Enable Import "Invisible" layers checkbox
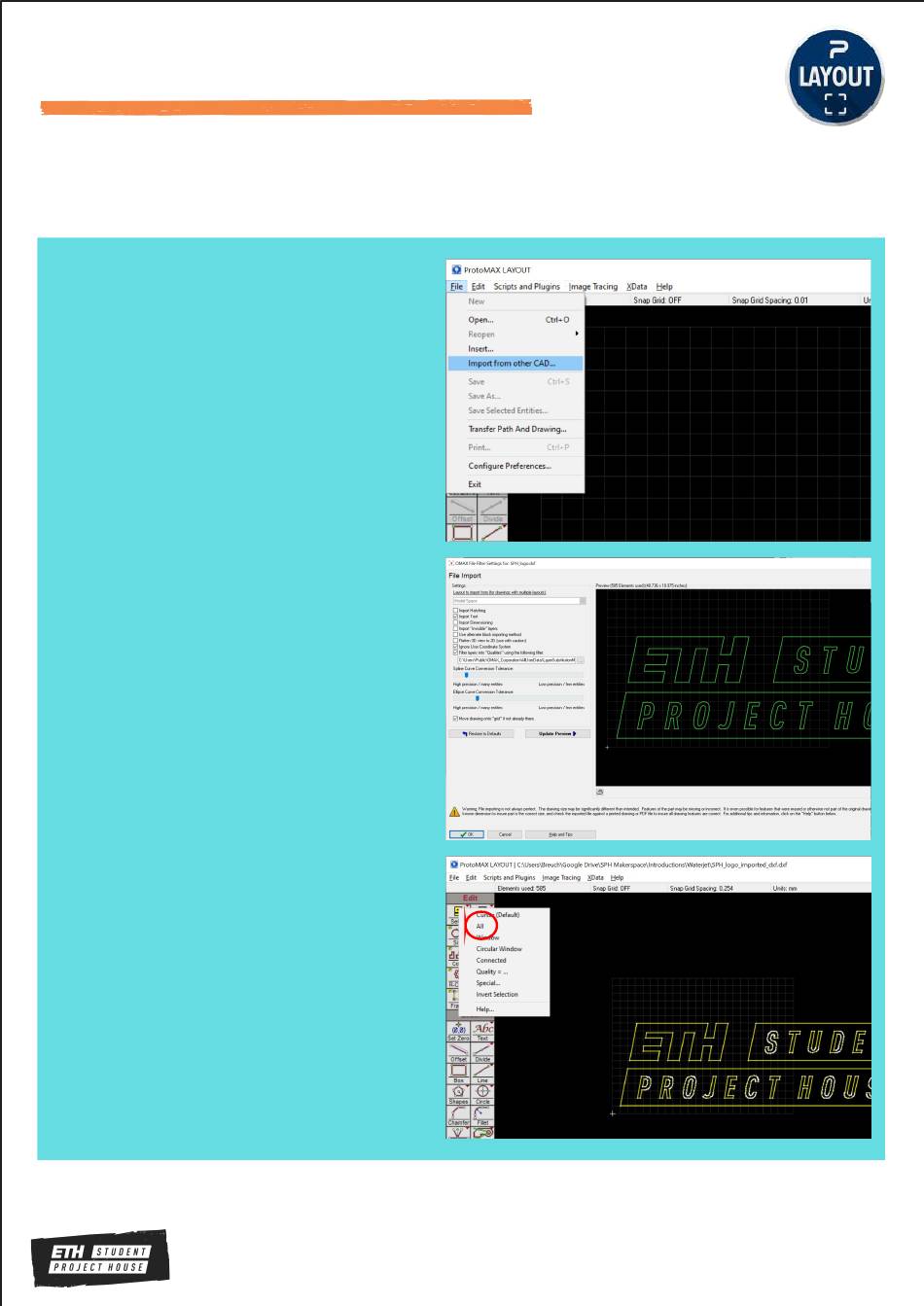This screenshot has height=1306, width=924. pyautogui.click(x=455, y=628)
